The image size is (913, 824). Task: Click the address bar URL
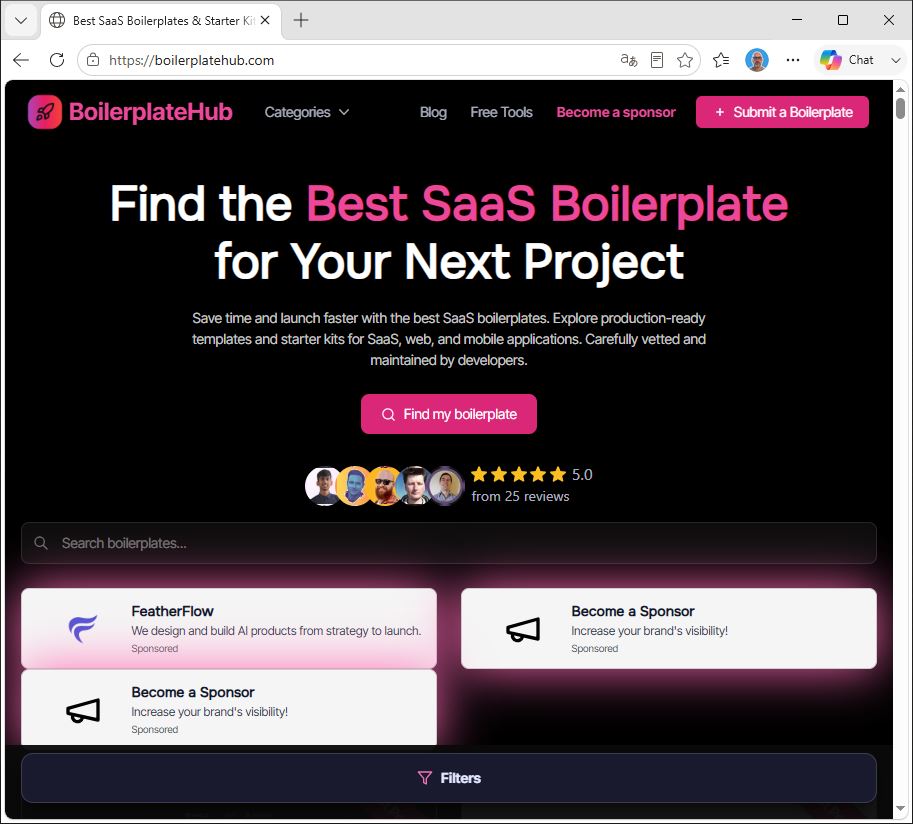pos(192,60)
